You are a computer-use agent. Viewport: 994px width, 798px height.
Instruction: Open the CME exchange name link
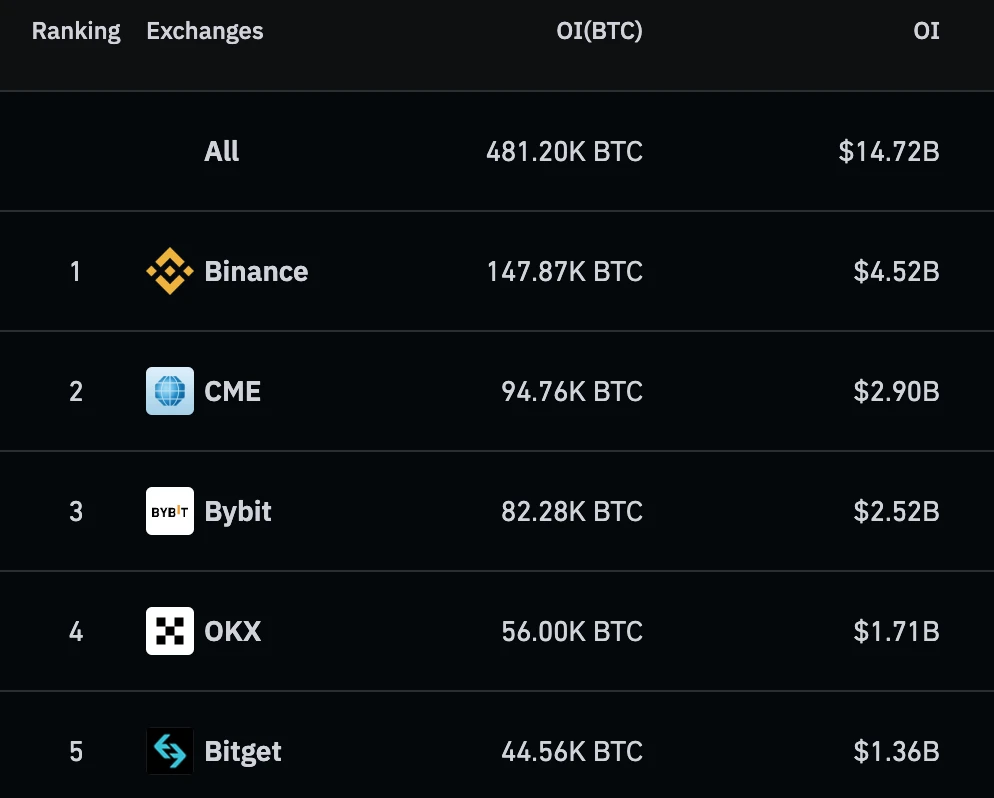pos(233,391)
